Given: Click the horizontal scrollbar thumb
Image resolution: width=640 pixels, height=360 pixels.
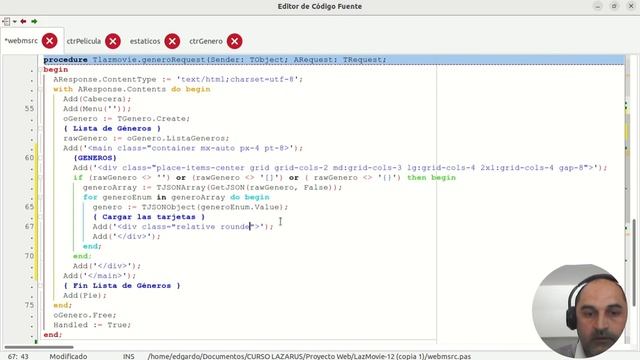Looking at the screenshot, I should pos(39,347).
